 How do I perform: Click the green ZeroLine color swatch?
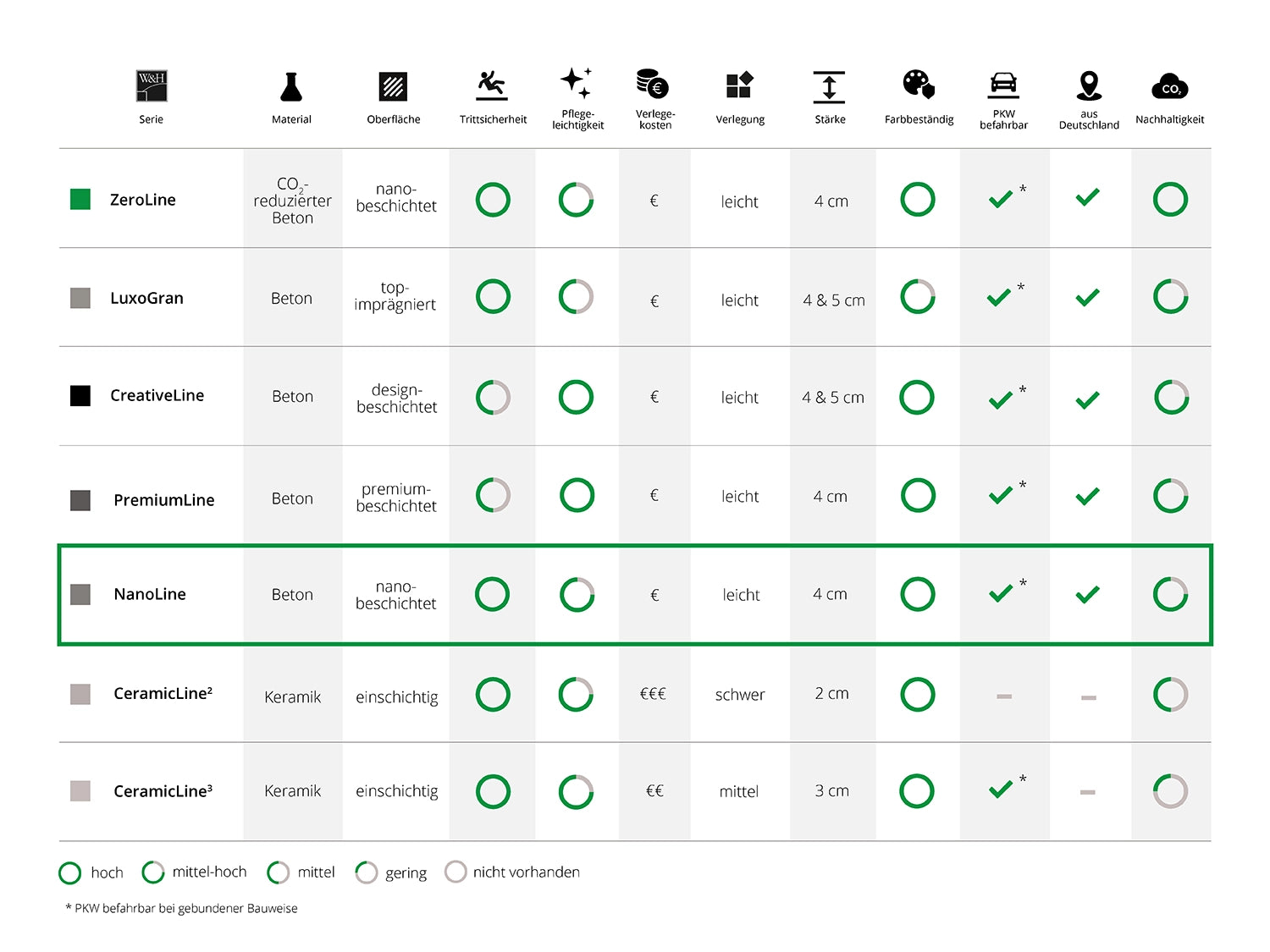click(80, 200)
